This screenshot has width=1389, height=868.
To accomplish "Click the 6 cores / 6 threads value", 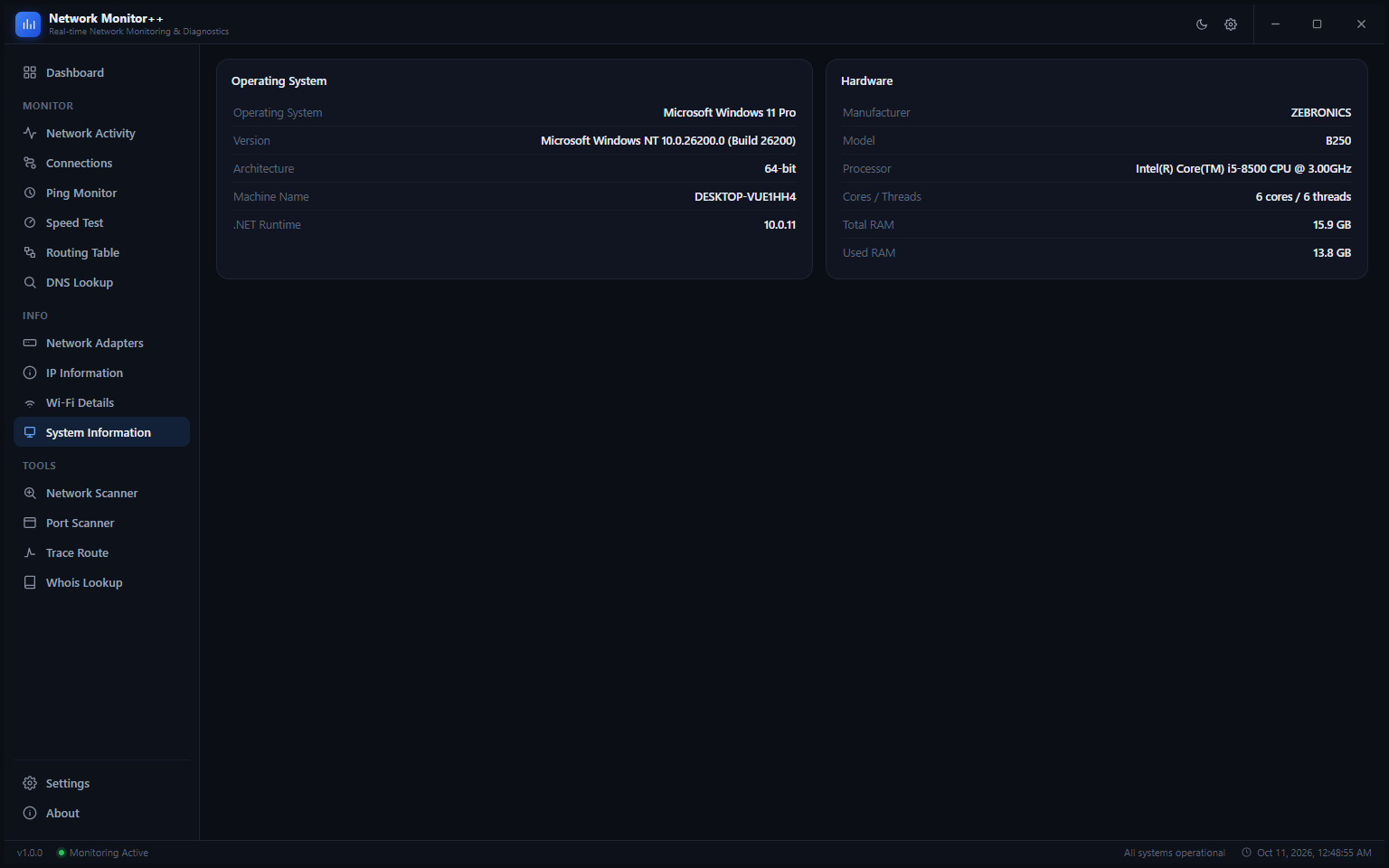I will pos(1303,196).
